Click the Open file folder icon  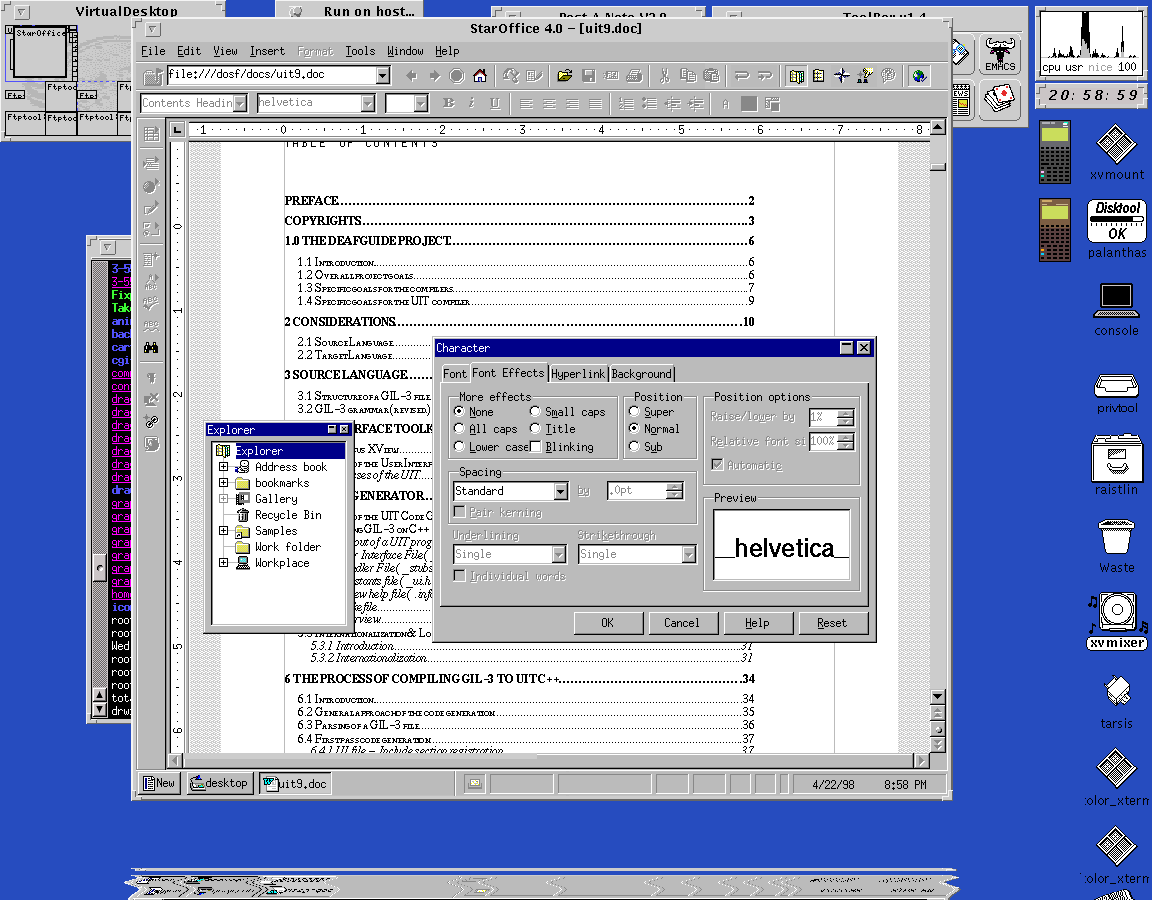[565, 76]
